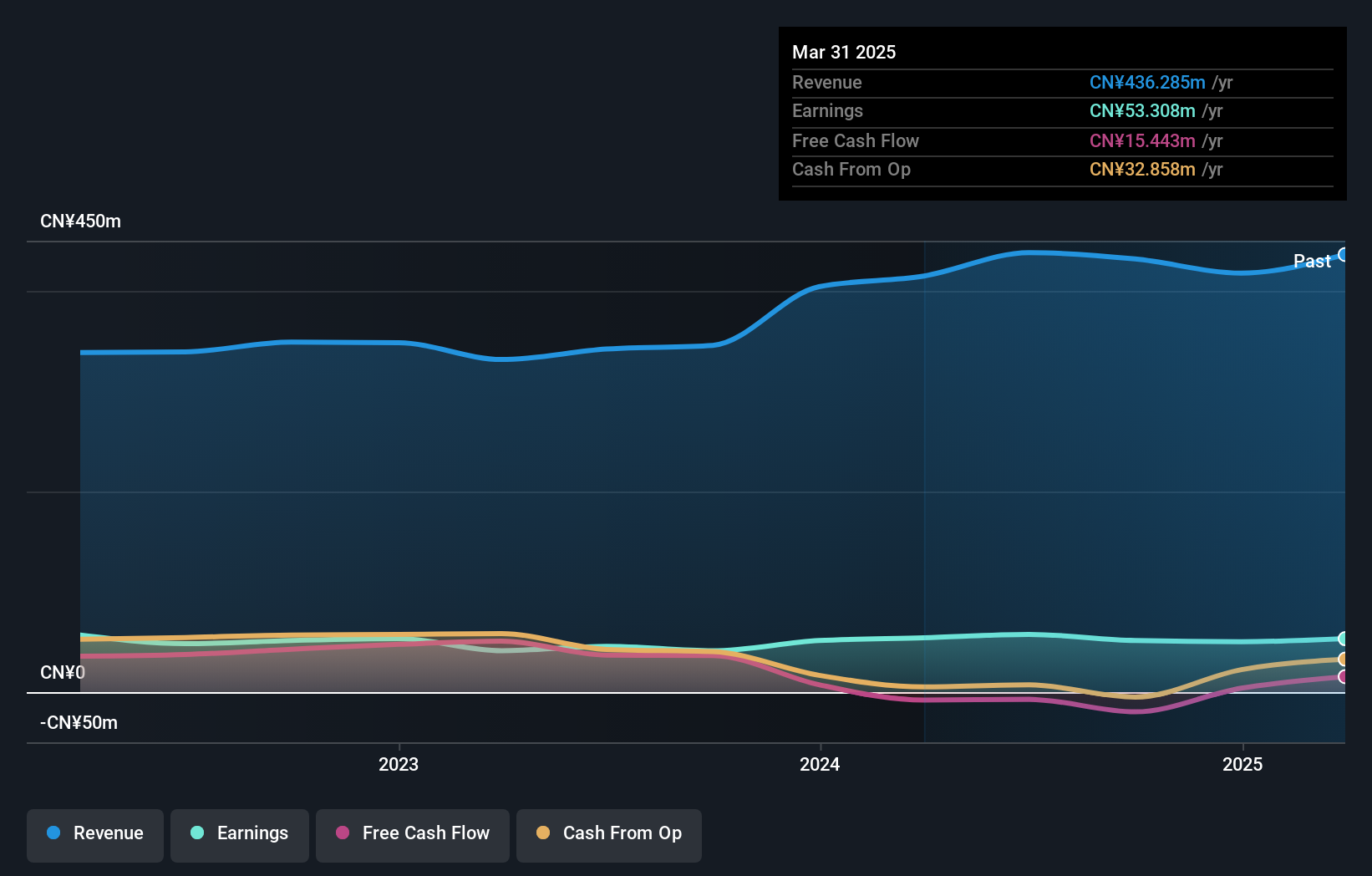This screenshot has height=876, width=1372.
Task: Select the Earnings endpoint marker on chart
Action: (1343, 639)
